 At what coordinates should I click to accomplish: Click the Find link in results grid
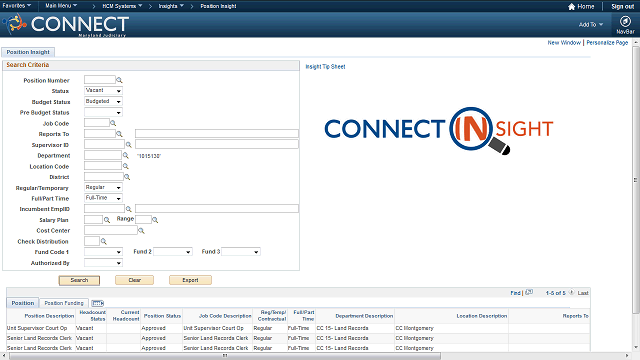[515, 293]
